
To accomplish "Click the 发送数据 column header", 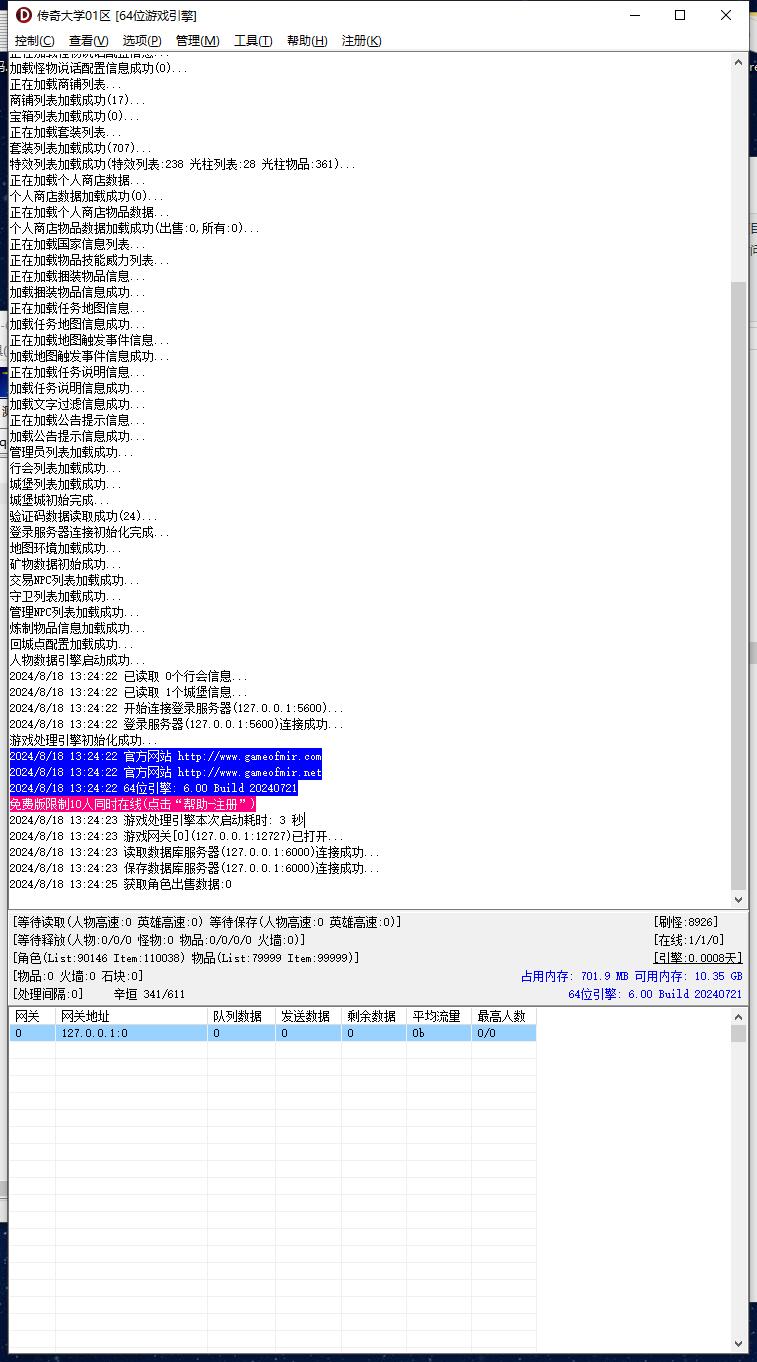I will 308,1016.
